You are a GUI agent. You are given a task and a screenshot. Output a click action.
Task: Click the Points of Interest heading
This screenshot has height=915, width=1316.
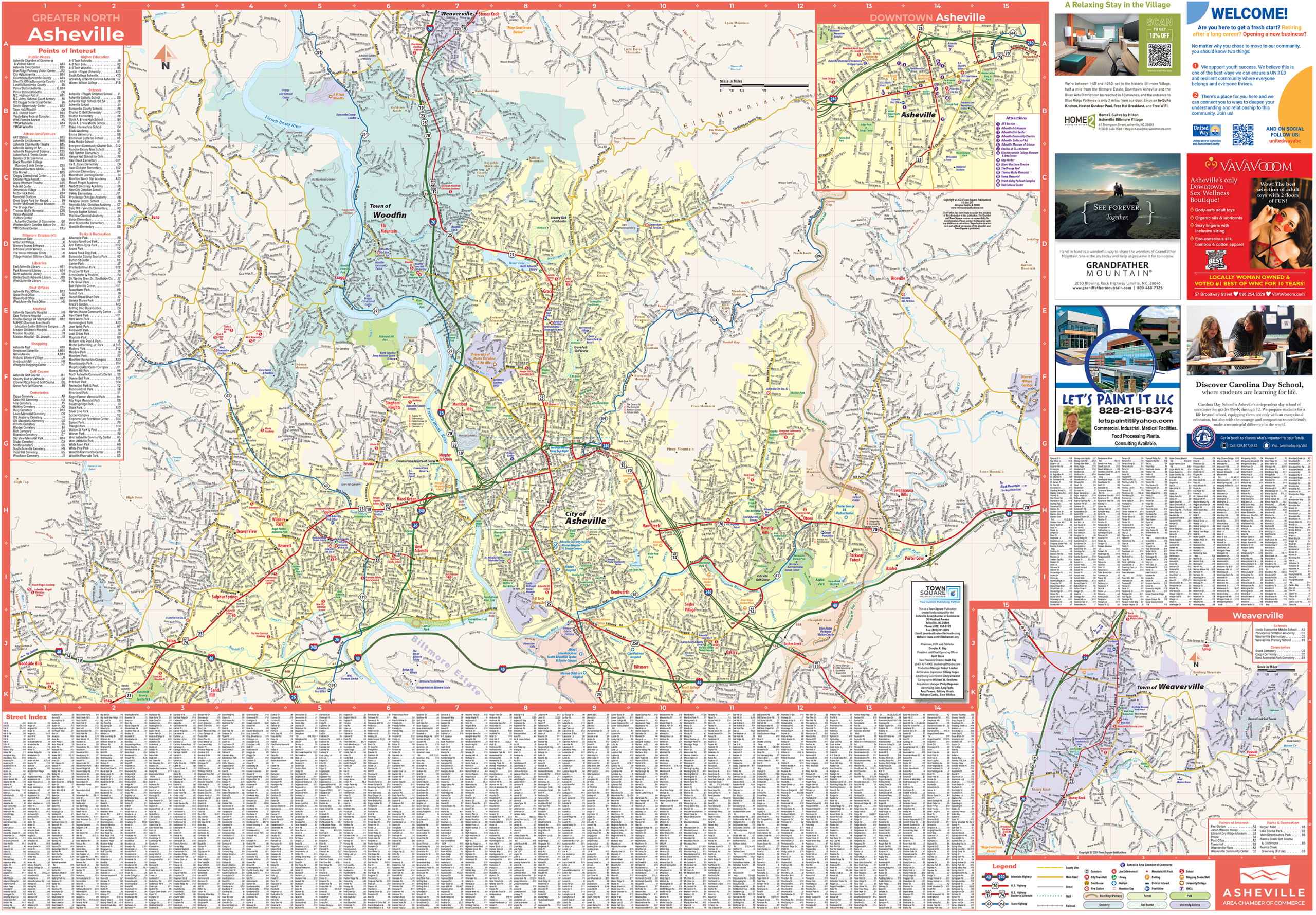(67, 50)
